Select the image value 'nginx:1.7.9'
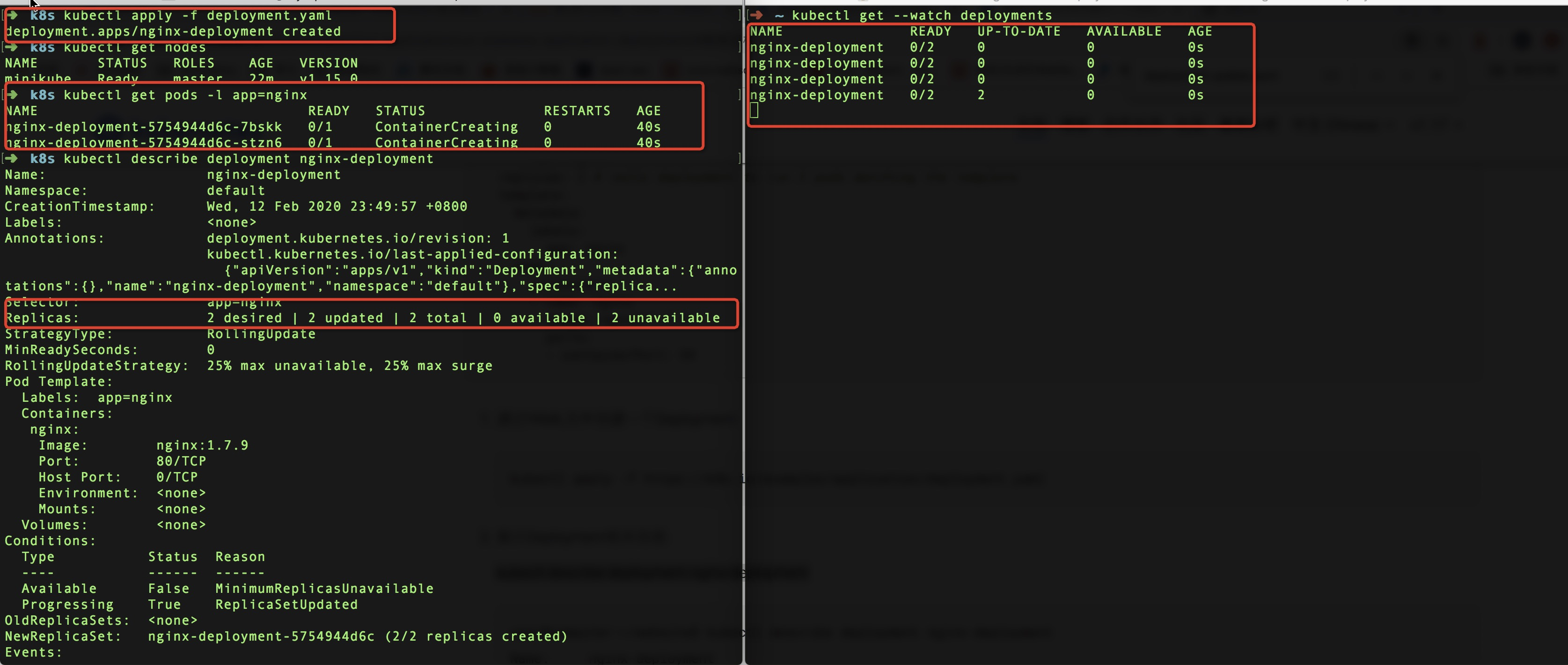The width and height of the screenshot is (1568, 665). 202,445
